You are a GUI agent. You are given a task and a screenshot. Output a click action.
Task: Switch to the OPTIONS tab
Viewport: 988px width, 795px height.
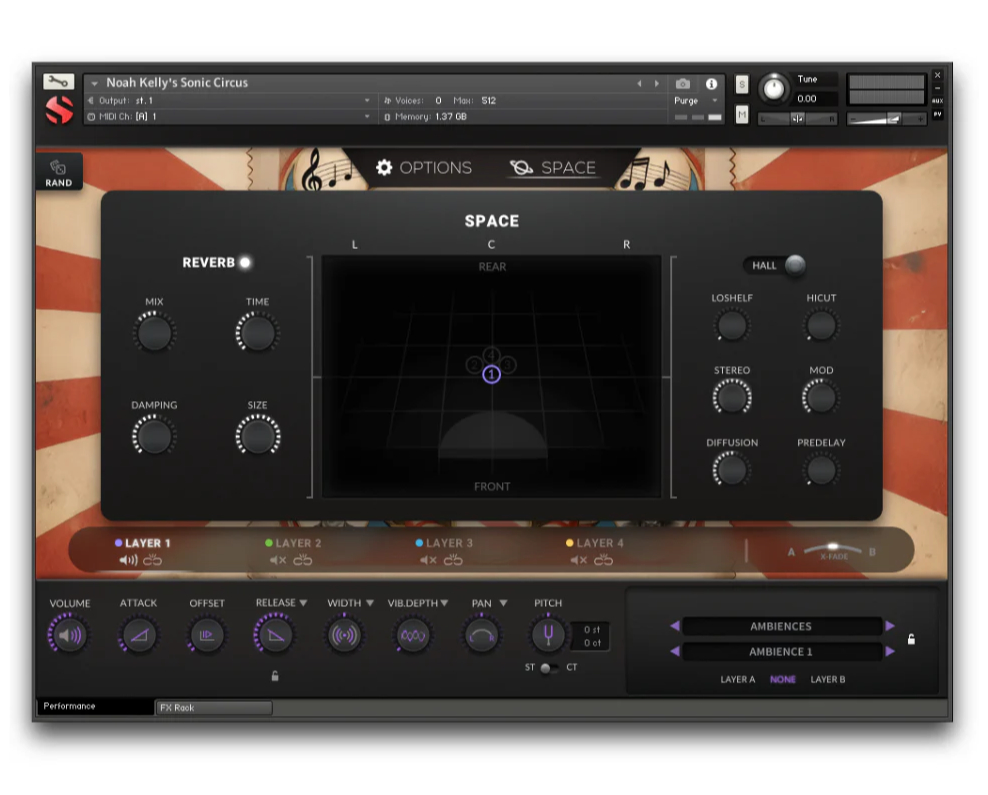(423, 168)
